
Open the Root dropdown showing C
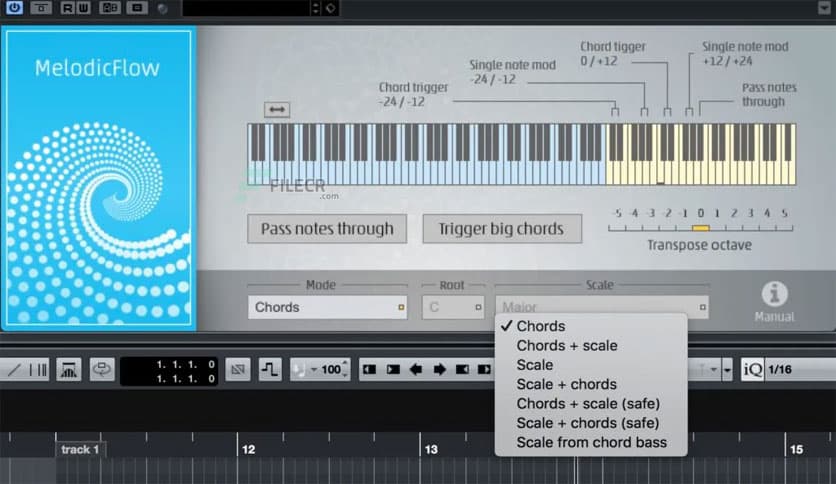click(453, 307)
